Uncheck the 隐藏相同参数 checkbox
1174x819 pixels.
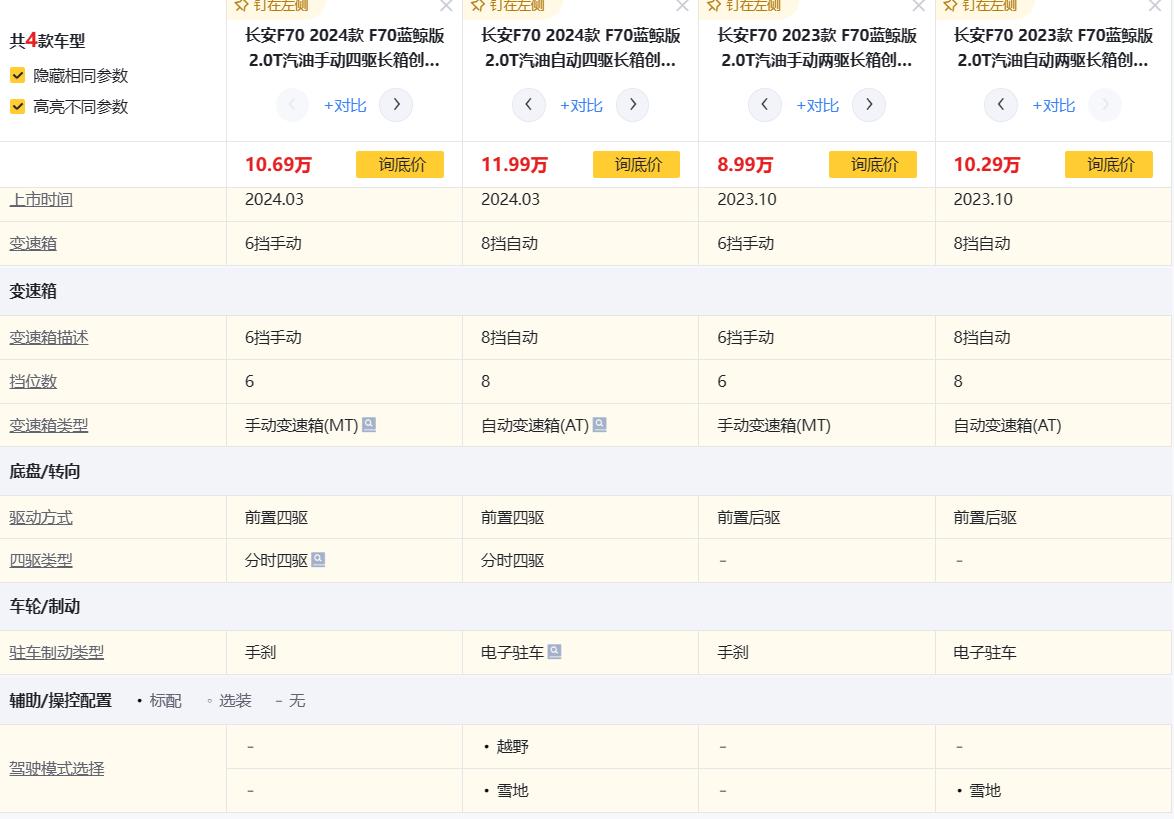point(17,76)
